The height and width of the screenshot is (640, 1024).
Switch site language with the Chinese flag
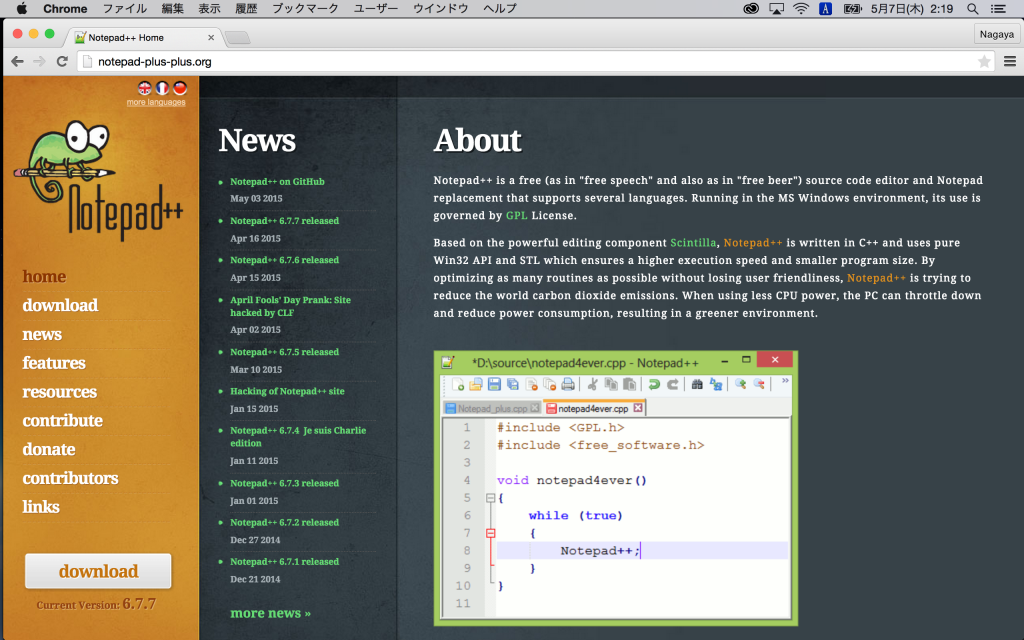180,88
